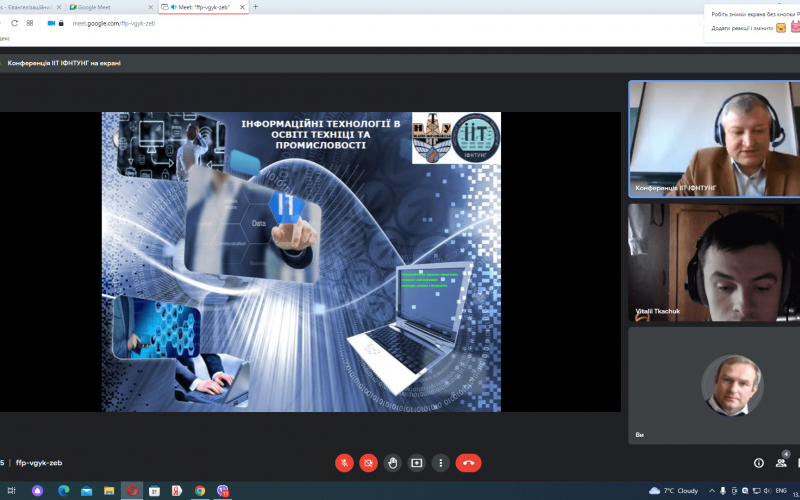
Task: Reload the page with the refresh icon
Action: (x=14, y=23)
